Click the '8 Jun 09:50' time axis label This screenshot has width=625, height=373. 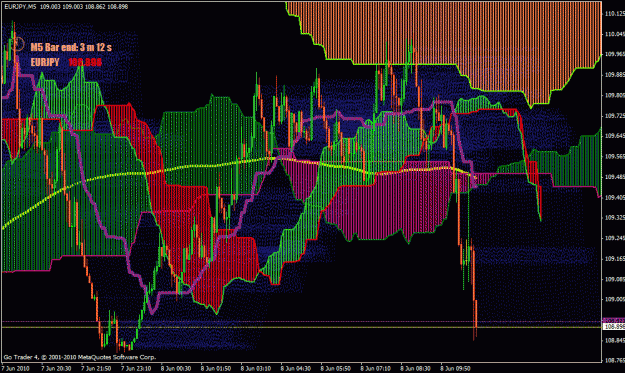(455, 369)
